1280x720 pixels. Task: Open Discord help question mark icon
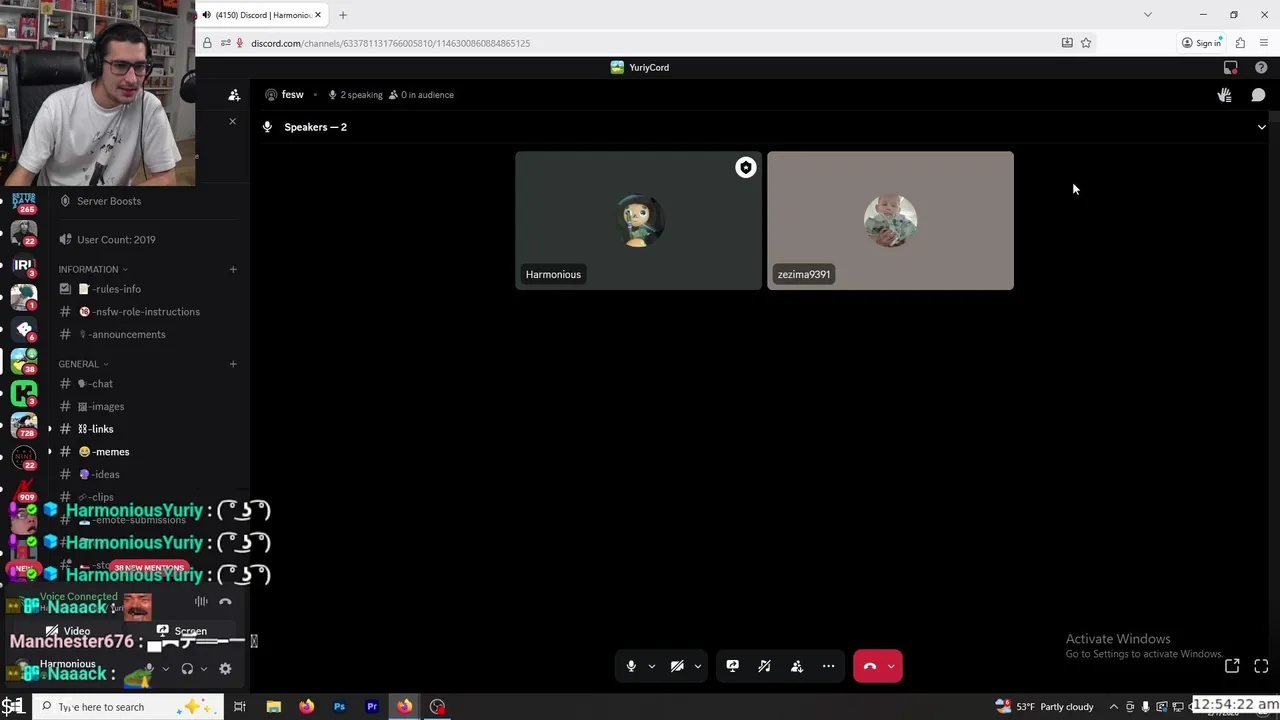click(x=1261, y=67)
